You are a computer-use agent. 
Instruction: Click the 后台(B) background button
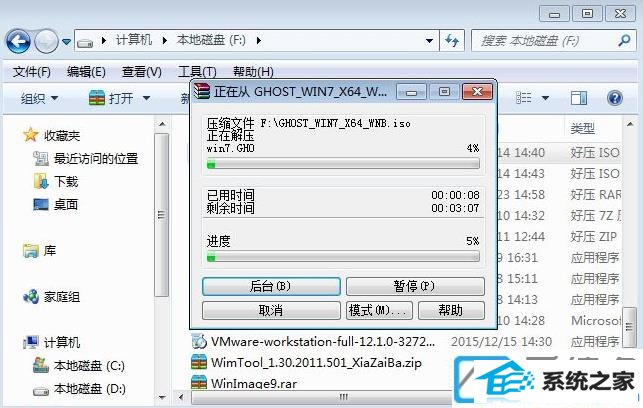pos(271,286)
